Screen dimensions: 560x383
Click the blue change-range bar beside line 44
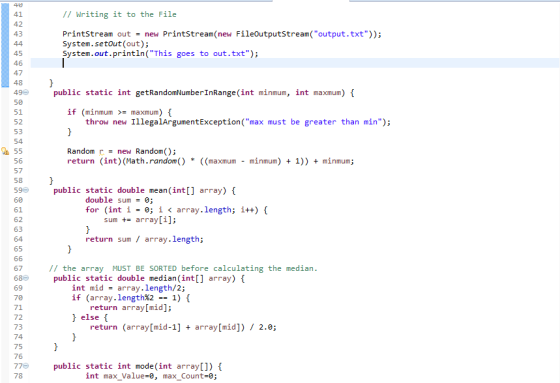click(5, 44)
